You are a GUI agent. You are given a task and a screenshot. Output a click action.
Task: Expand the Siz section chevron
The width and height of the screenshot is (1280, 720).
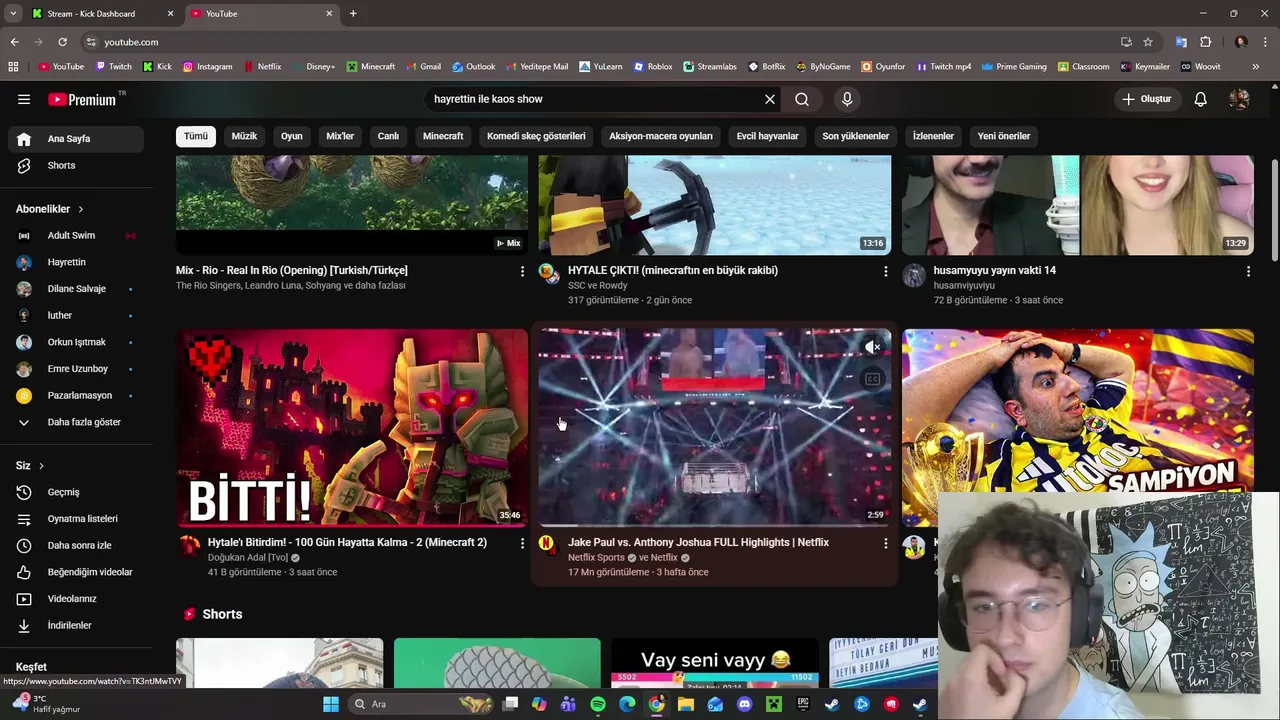click(x=41, y=466)
